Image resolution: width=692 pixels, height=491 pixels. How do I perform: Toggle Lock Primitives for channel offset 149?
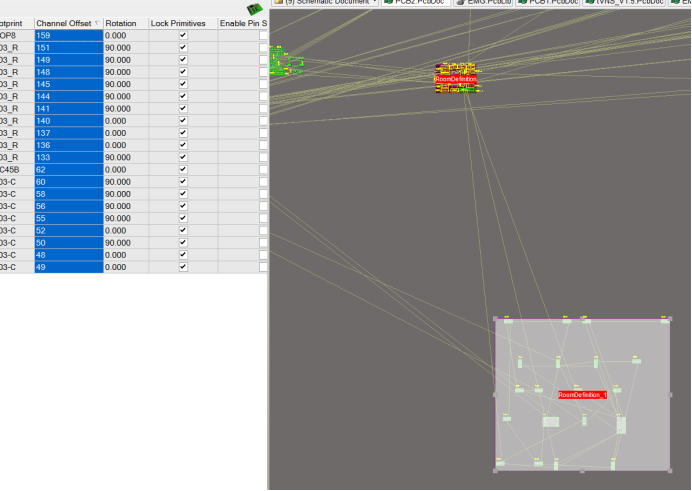tap(183, 60)
